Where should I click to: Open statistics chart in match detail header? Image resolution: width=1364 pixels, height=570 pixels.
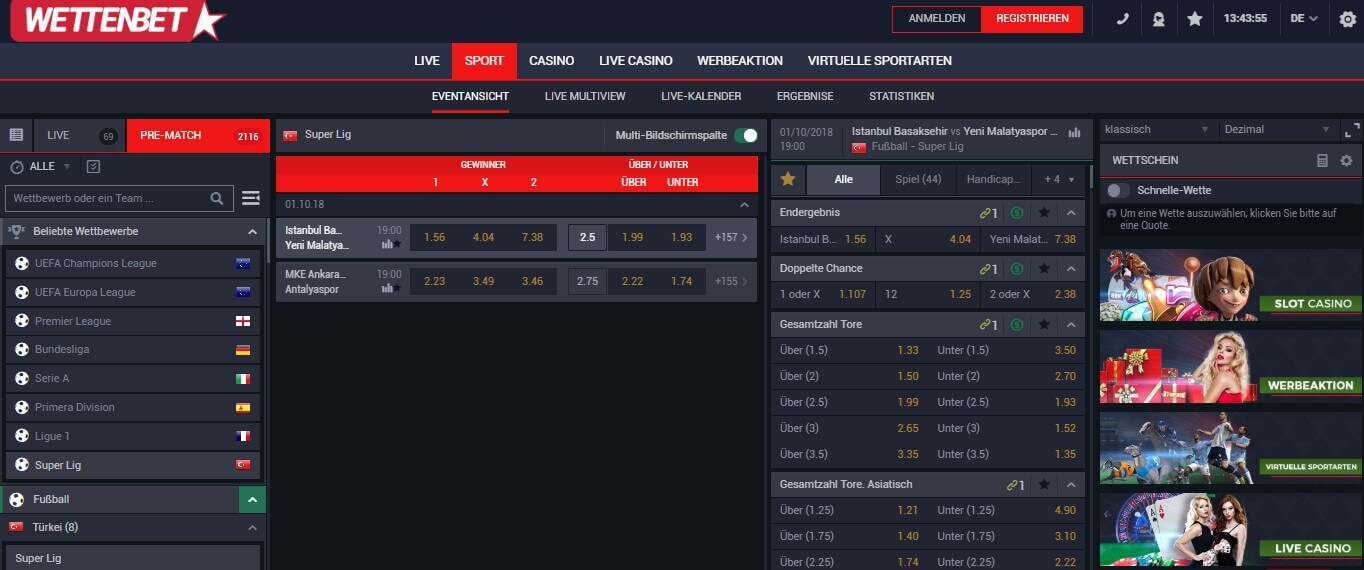(1075, 132)
